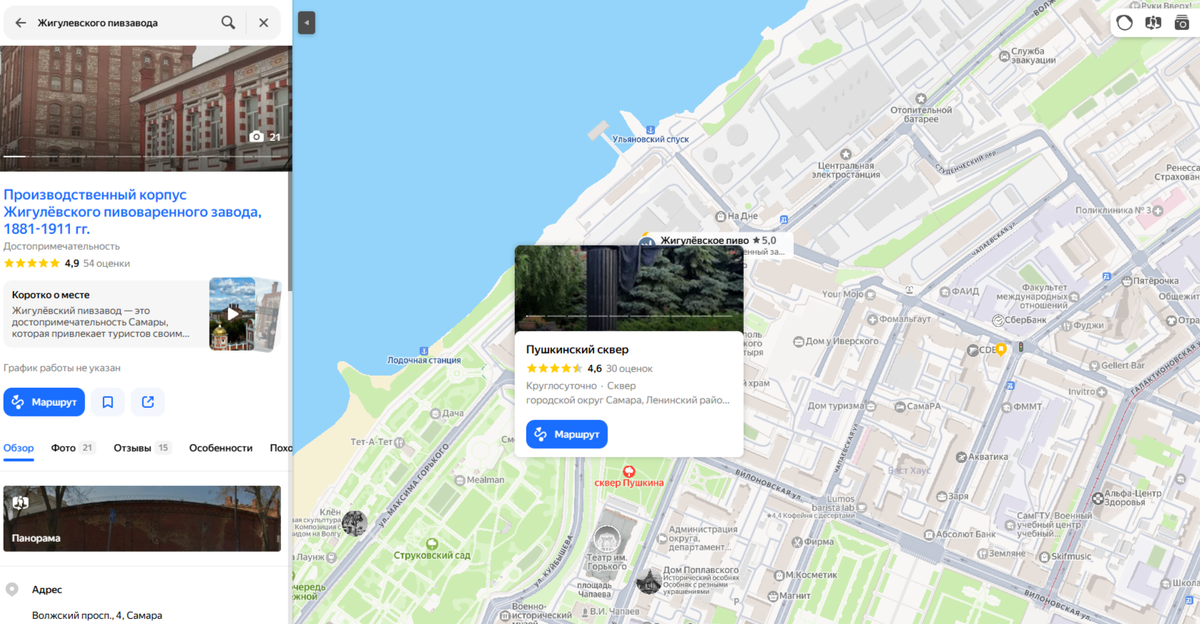The width and height of the screenshot is (1200, 624).
Task: Click the 'Акватика' map marker
Action: click(960, 456)
